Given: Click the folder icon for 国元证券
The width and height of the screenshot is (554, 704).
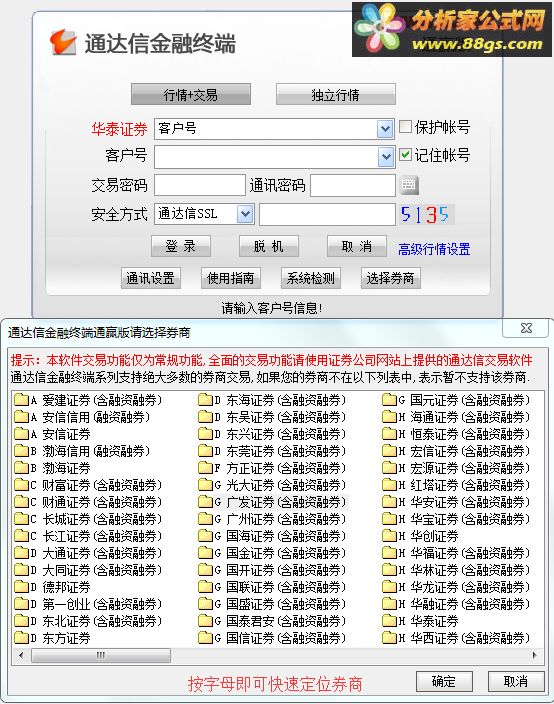Looking at the screenshot, I should pos(389,400).
